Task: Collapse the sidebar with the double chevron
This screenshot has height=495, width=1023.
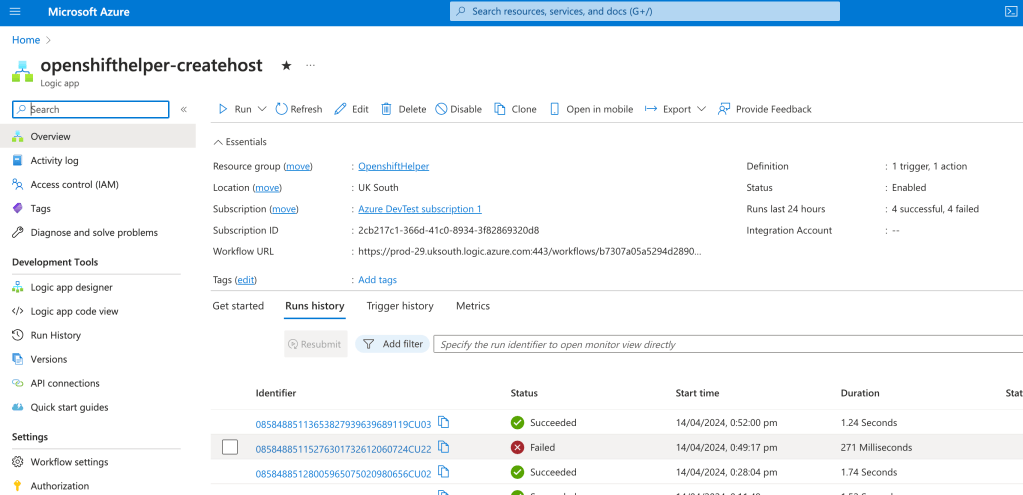Action: click(184, 110)
